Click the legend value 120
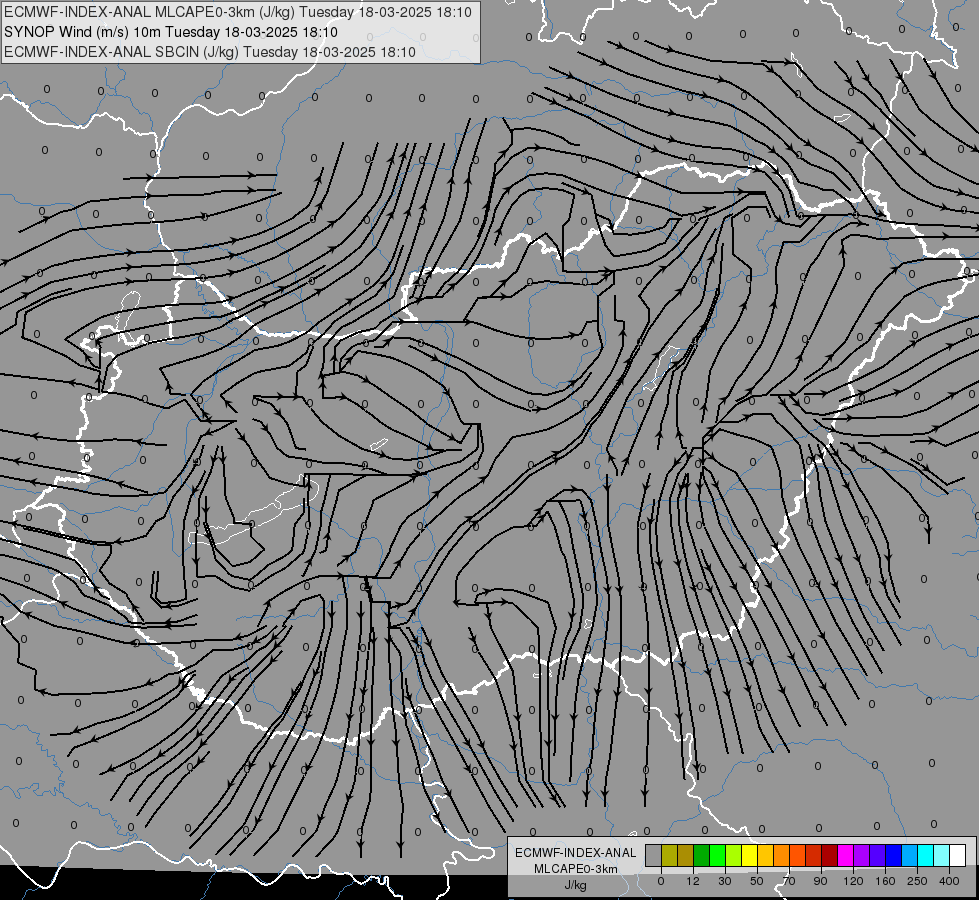 click(853, 881)
